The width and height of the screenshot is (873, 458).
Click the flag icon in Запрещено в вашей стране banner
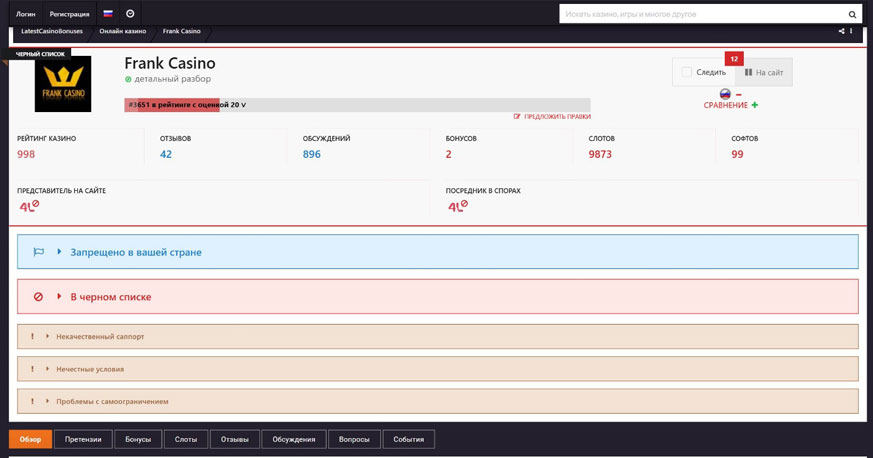(38, 252)
